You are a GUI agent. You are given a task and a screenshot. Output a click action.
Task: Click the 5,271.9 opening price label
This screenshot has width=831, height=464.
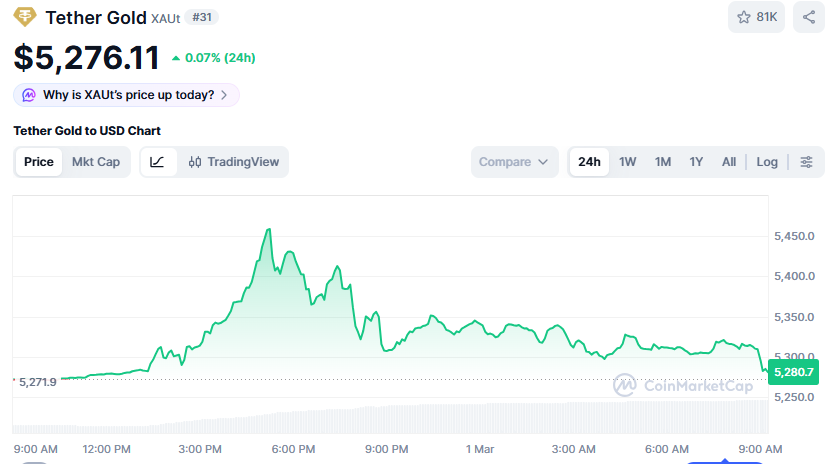pyautogui.click(x=38, y=382)
